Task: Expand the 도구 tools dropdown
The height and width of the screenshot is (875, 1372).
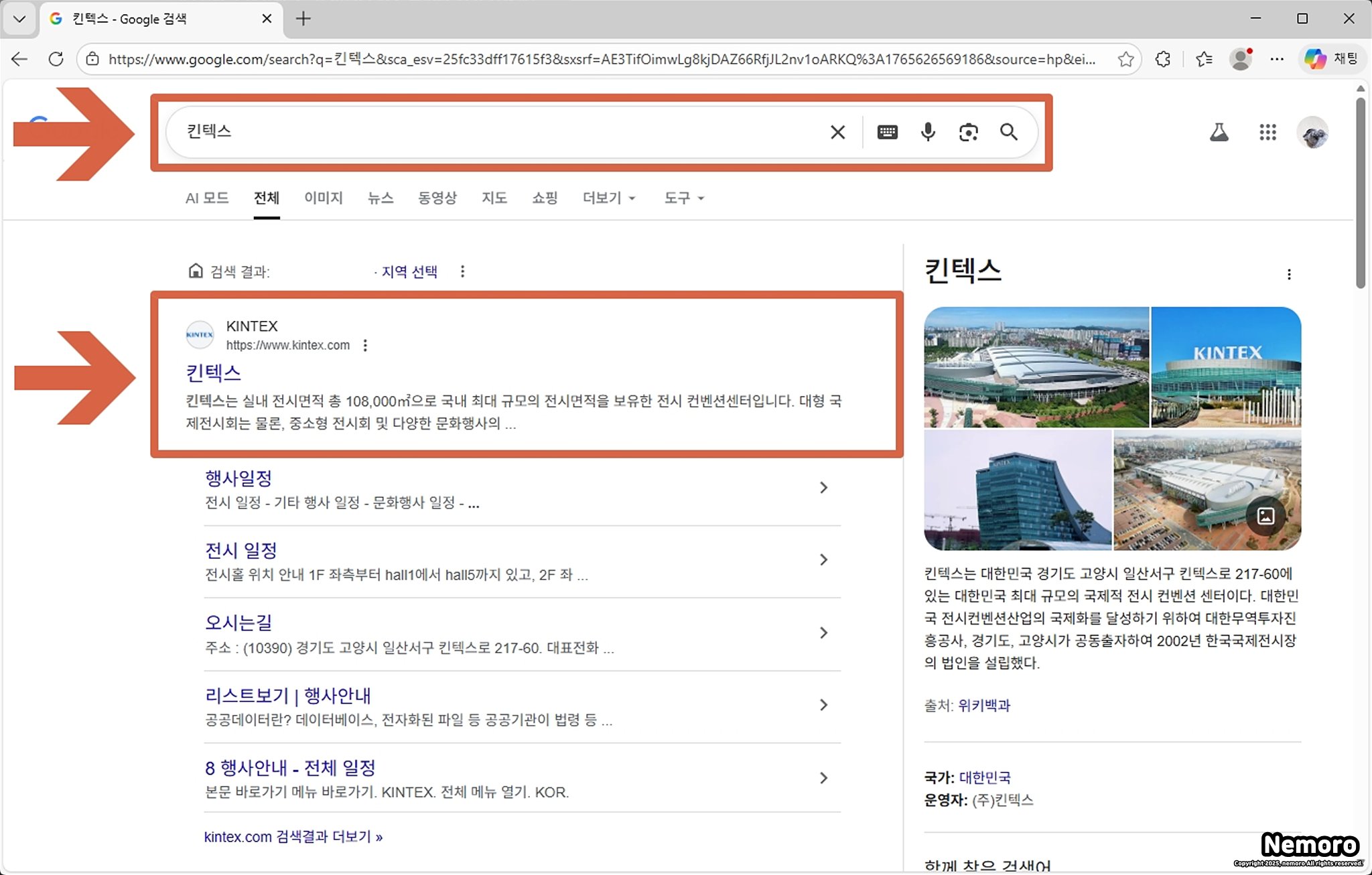Action: point(684,198)
